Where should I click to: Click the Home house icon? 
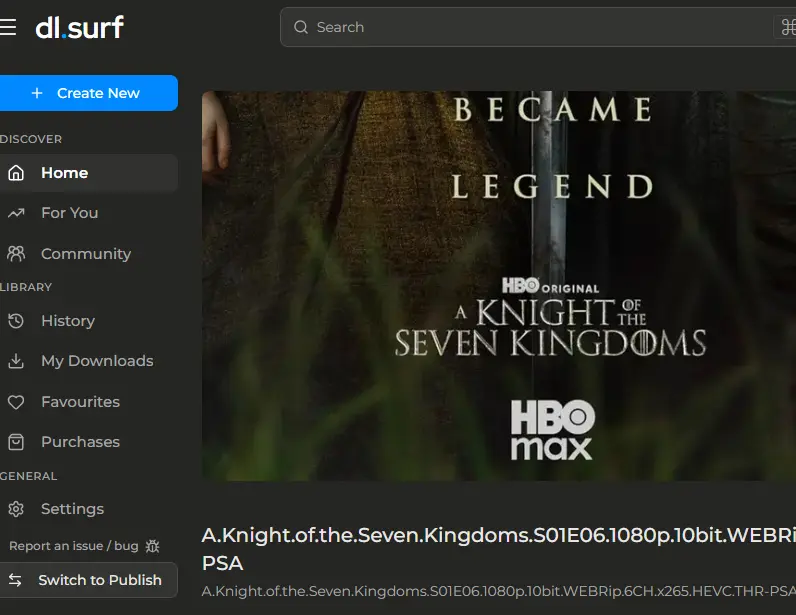tap(16, 173)
